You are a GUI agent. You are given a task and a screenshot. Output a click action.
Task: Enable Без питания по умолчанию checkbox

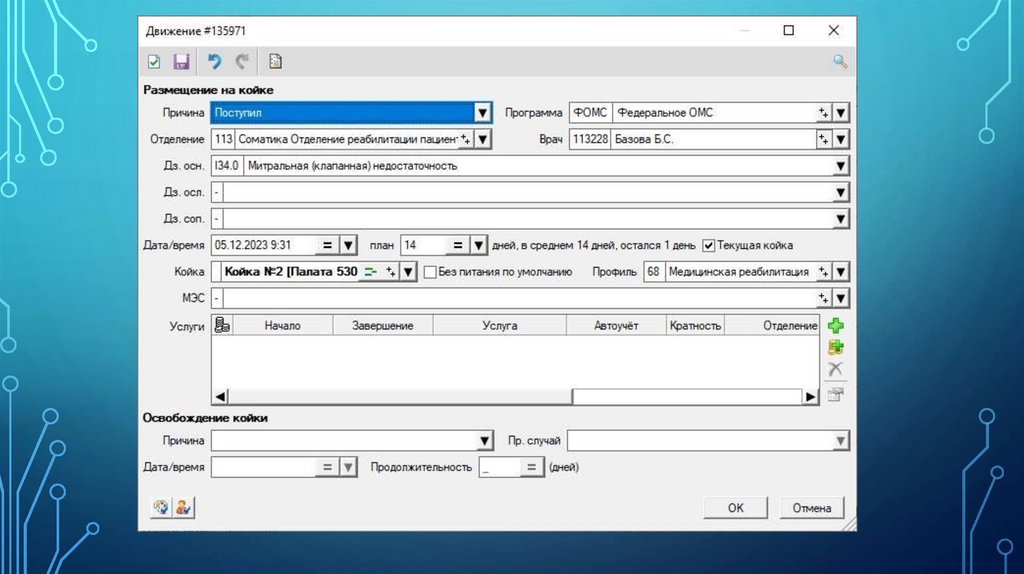(x=430, y=272)
